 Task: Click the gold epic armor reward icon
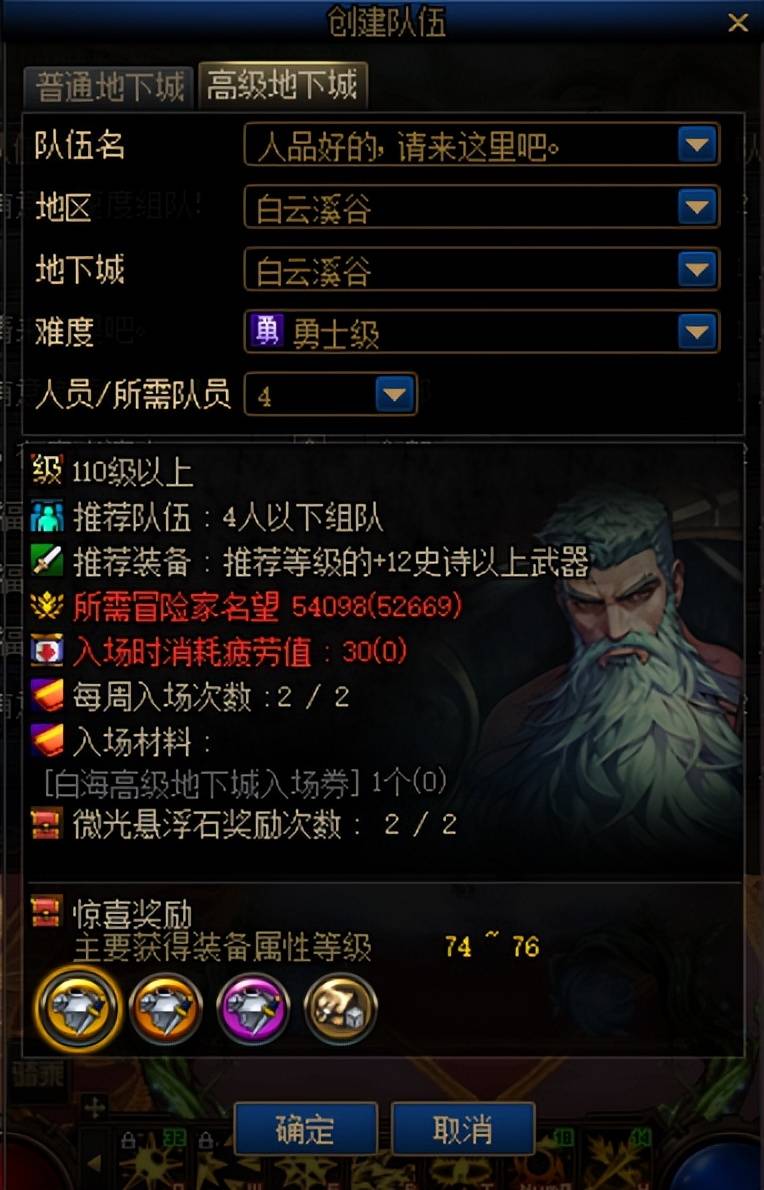[x=78, y=1008]
